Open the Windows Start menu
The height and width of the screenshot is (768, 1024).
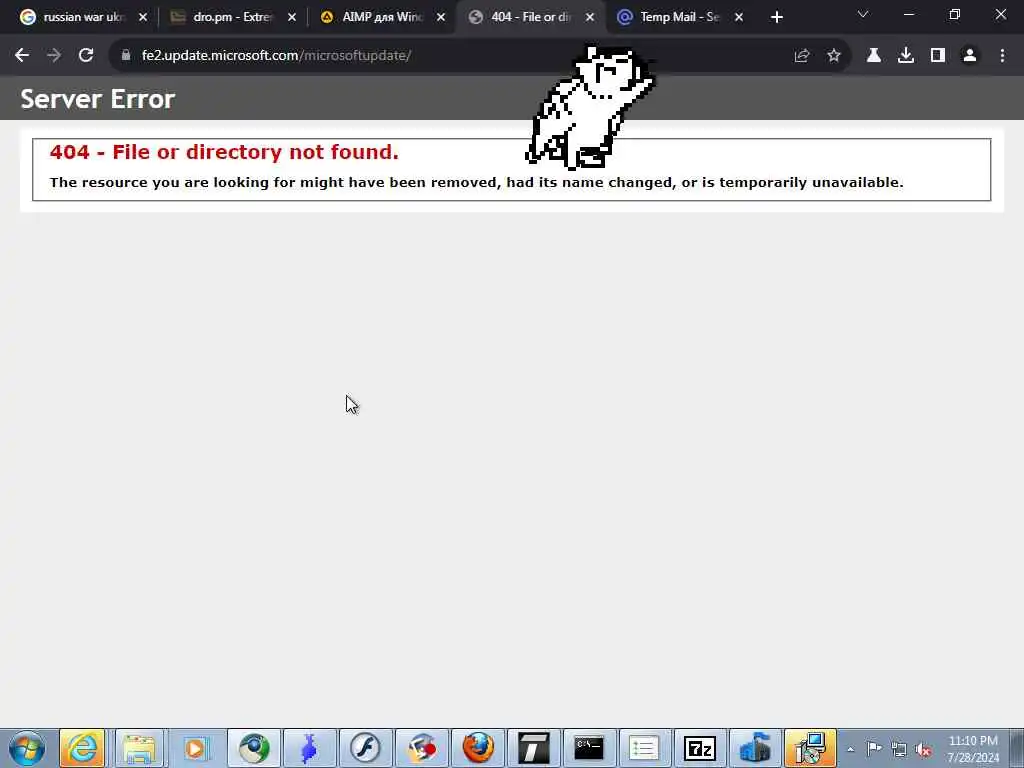27,748
